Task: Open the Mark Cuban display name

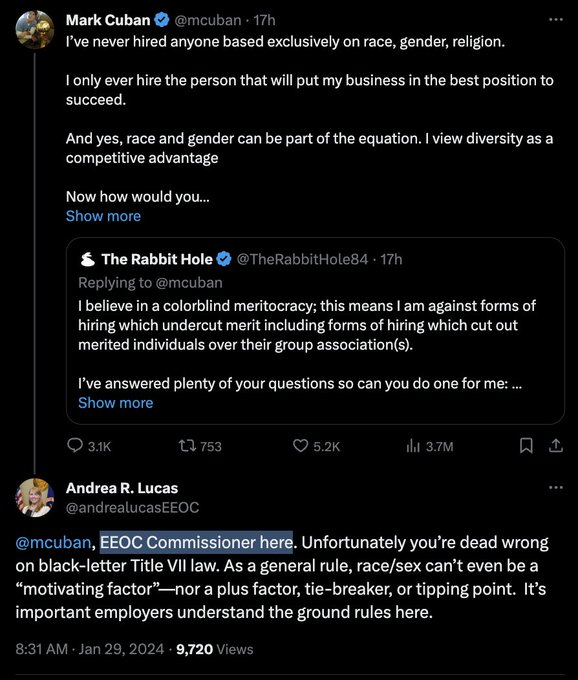Action: 108,20
